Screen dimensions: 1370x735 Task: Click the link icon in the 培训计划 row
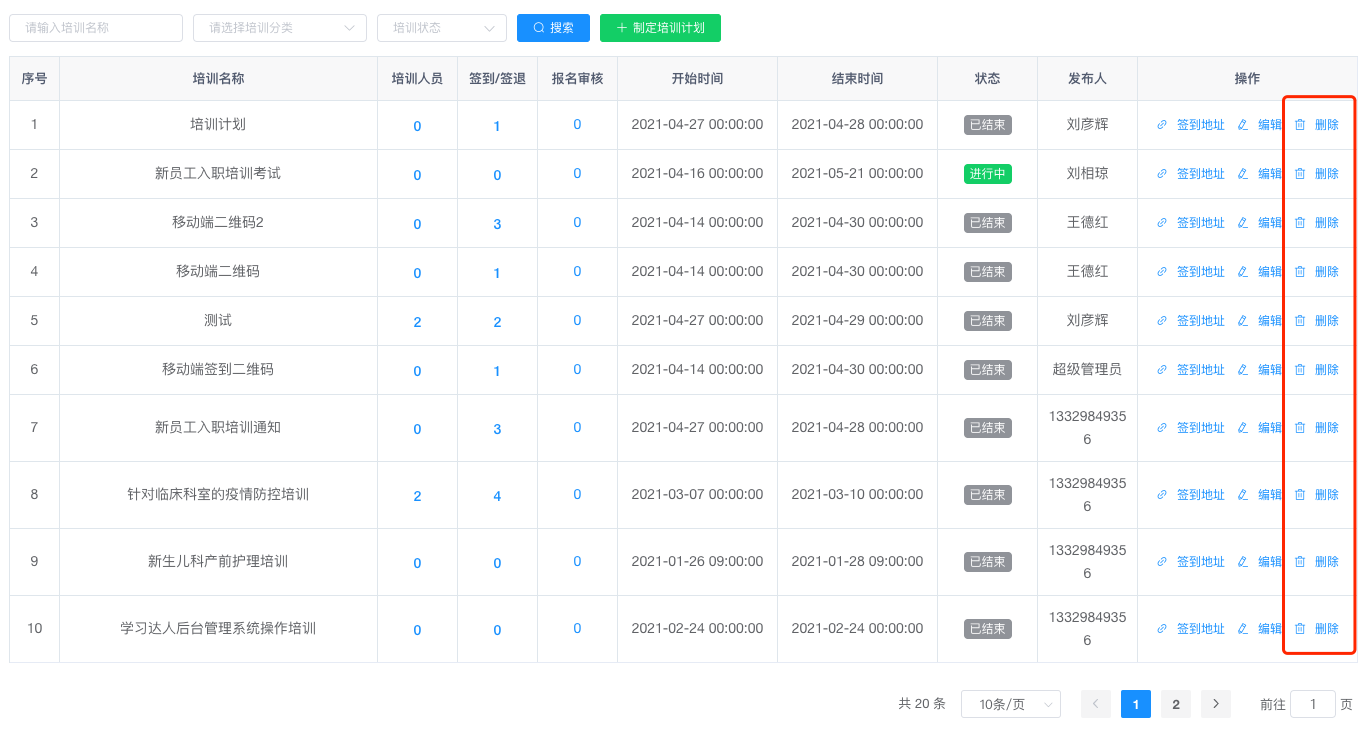point(1162,125)
